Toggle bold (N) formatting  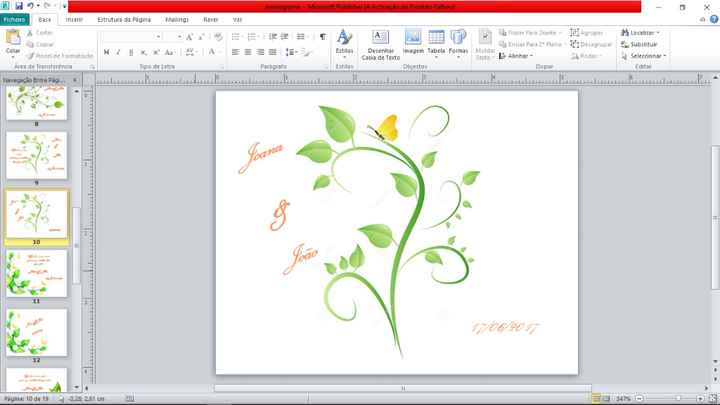pyautogui.click(x=107, y=52)
